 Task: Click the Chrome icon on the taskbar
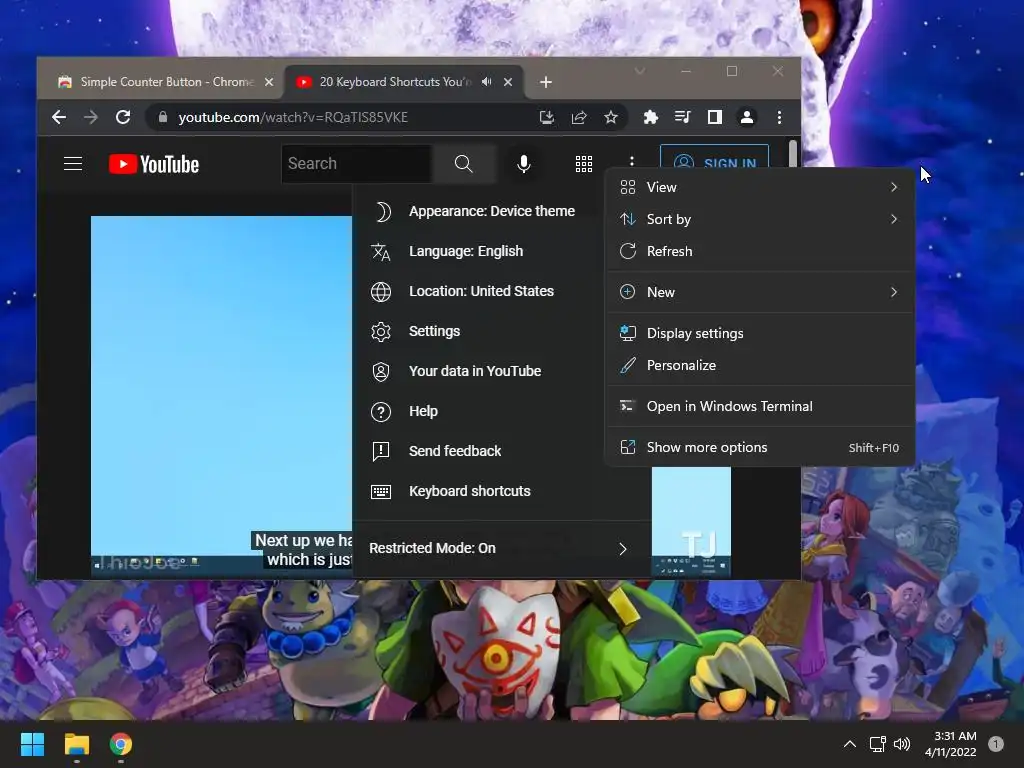pyautogui.click(x=121, y=744)
